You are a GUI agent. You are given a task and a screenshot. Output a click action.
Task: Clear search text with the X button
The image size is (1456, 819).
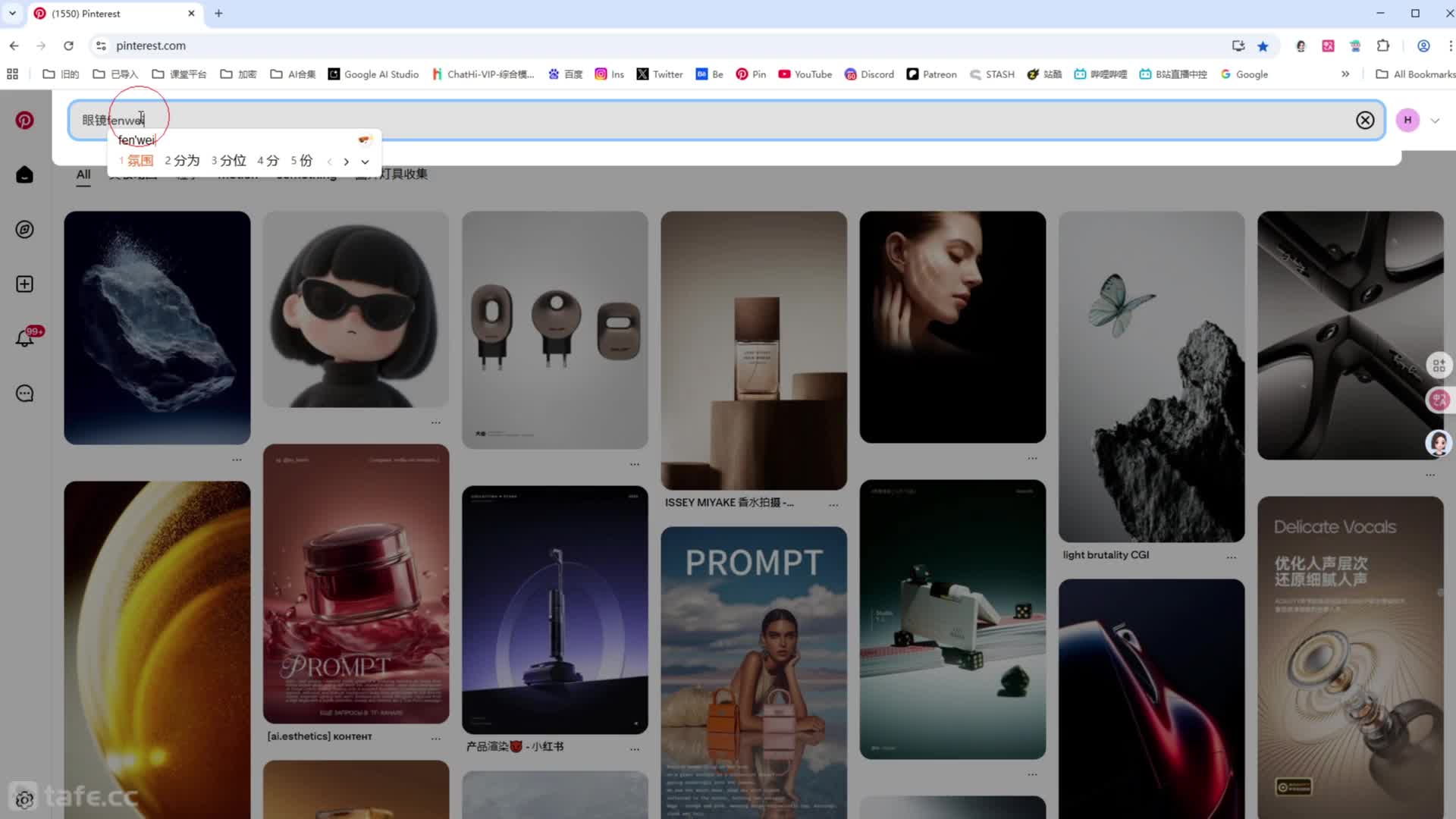tap(1365, 121)
